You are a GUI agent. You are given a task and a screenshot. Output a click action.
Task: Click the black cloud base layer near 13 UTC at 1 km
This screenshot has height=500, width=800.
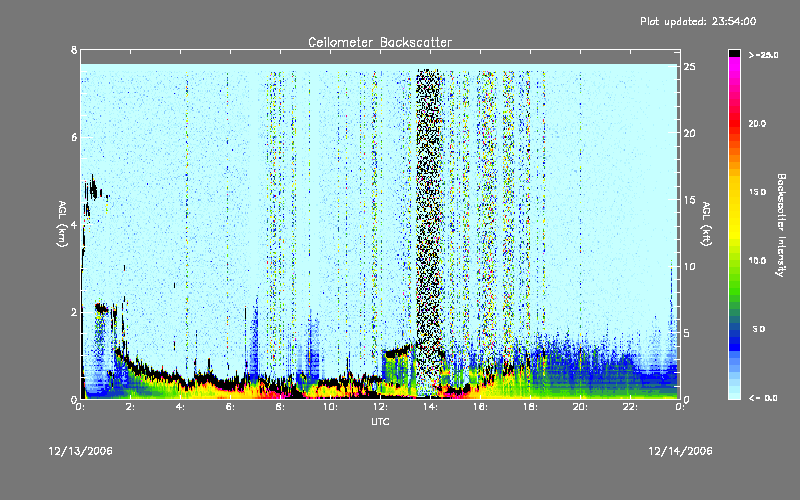pyautogui.click(x=398, y=352)
